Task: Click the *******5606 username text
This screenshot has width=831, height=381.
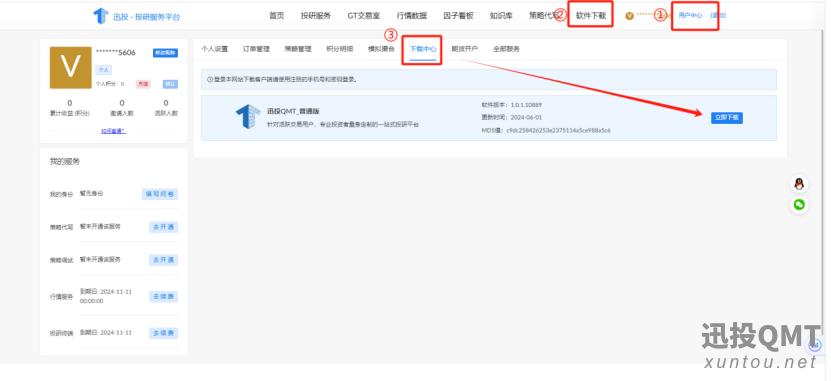Action: 116,52
